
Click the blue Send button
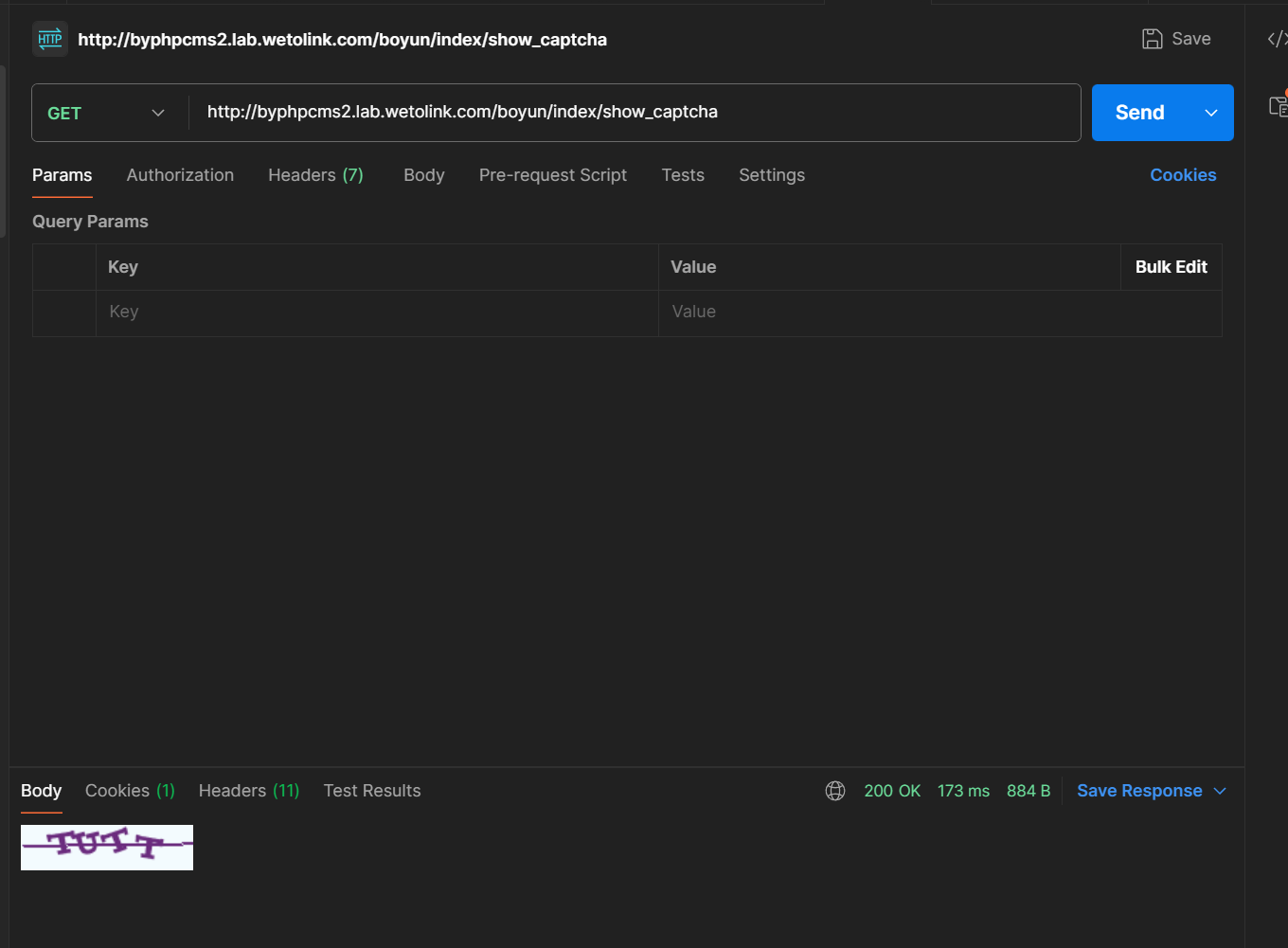coord(1140,113)
